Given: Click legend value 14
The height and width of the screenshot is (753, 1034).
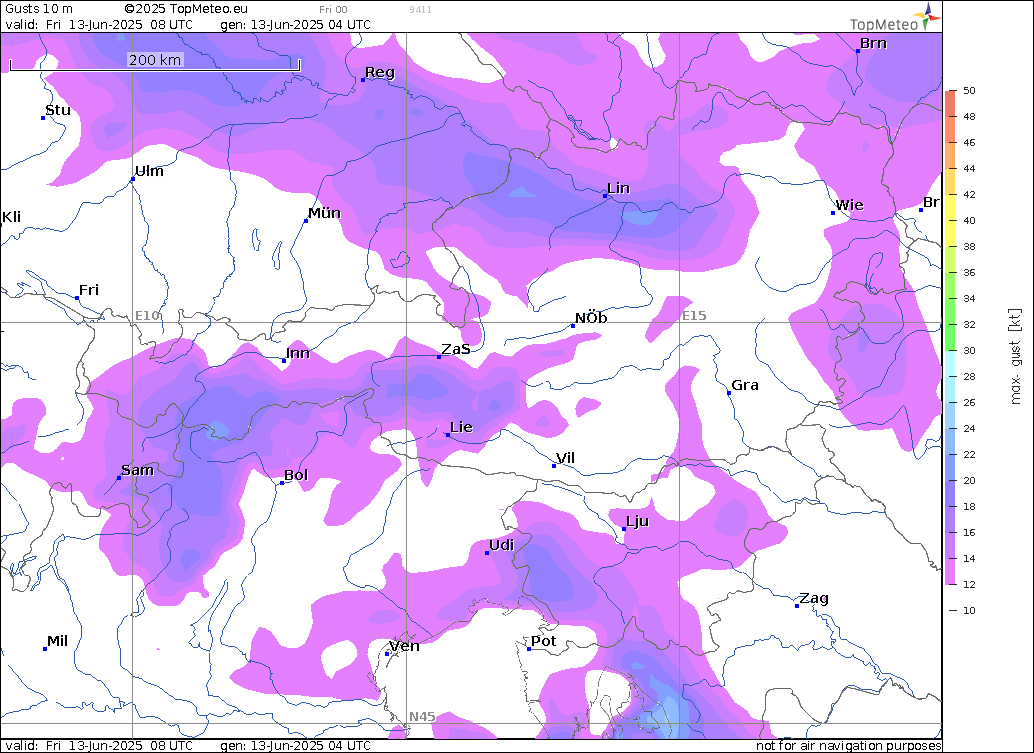Looking at the screenshot, I should [x=969, y=558].
